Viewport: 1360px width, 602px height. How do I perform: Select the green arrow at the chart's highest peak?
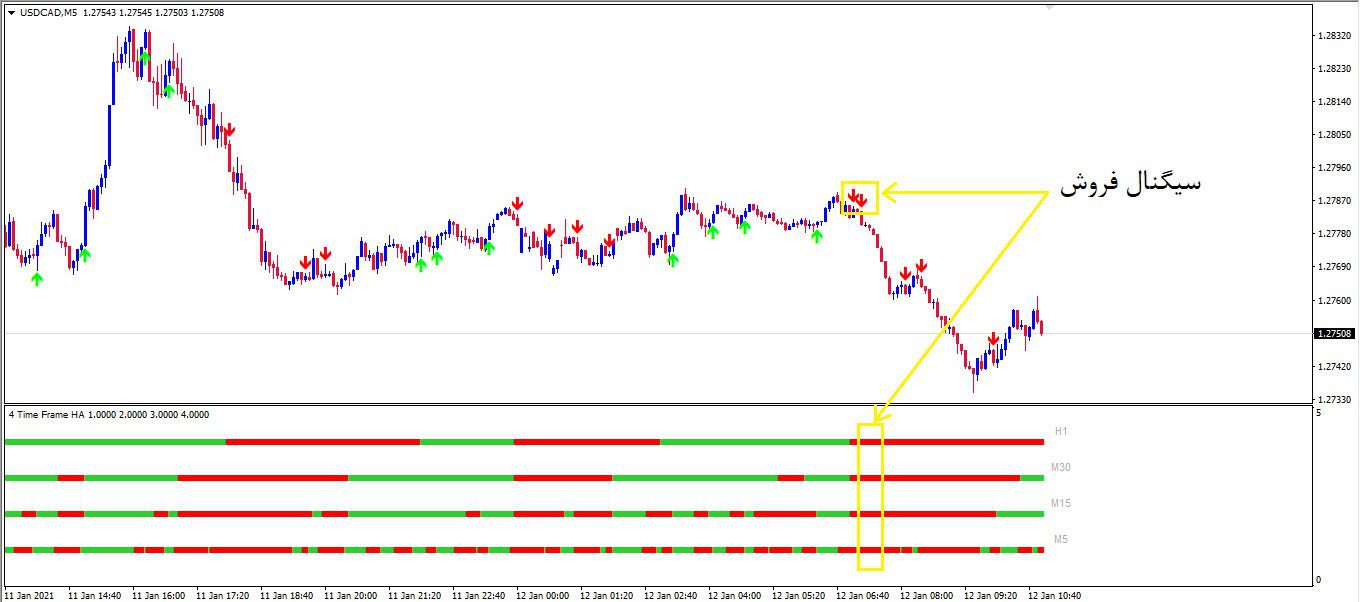[x=145, y=58]
